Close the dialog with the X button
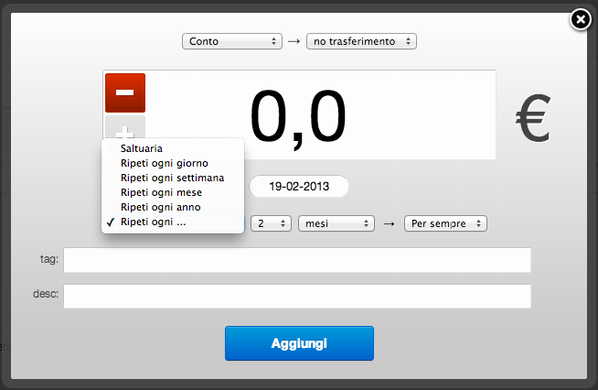The width and height of the screenshot is (598, 390). [x=580, y=19]
